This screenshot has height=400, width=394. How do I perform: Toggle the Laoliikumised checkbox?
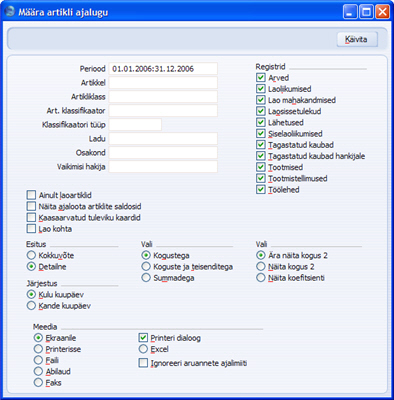coord(261,89)
